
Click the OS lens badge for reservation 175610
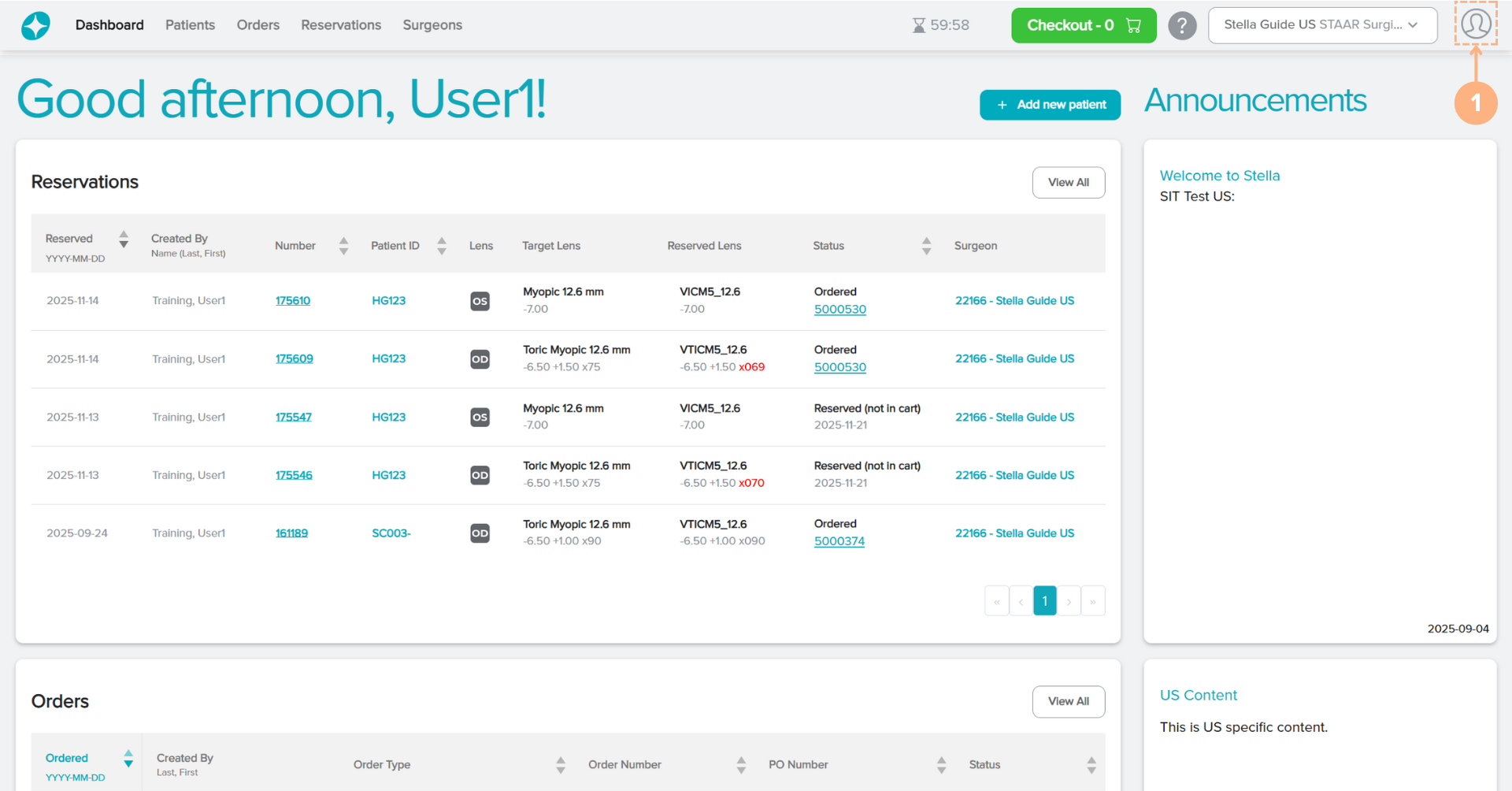point(480,301)
